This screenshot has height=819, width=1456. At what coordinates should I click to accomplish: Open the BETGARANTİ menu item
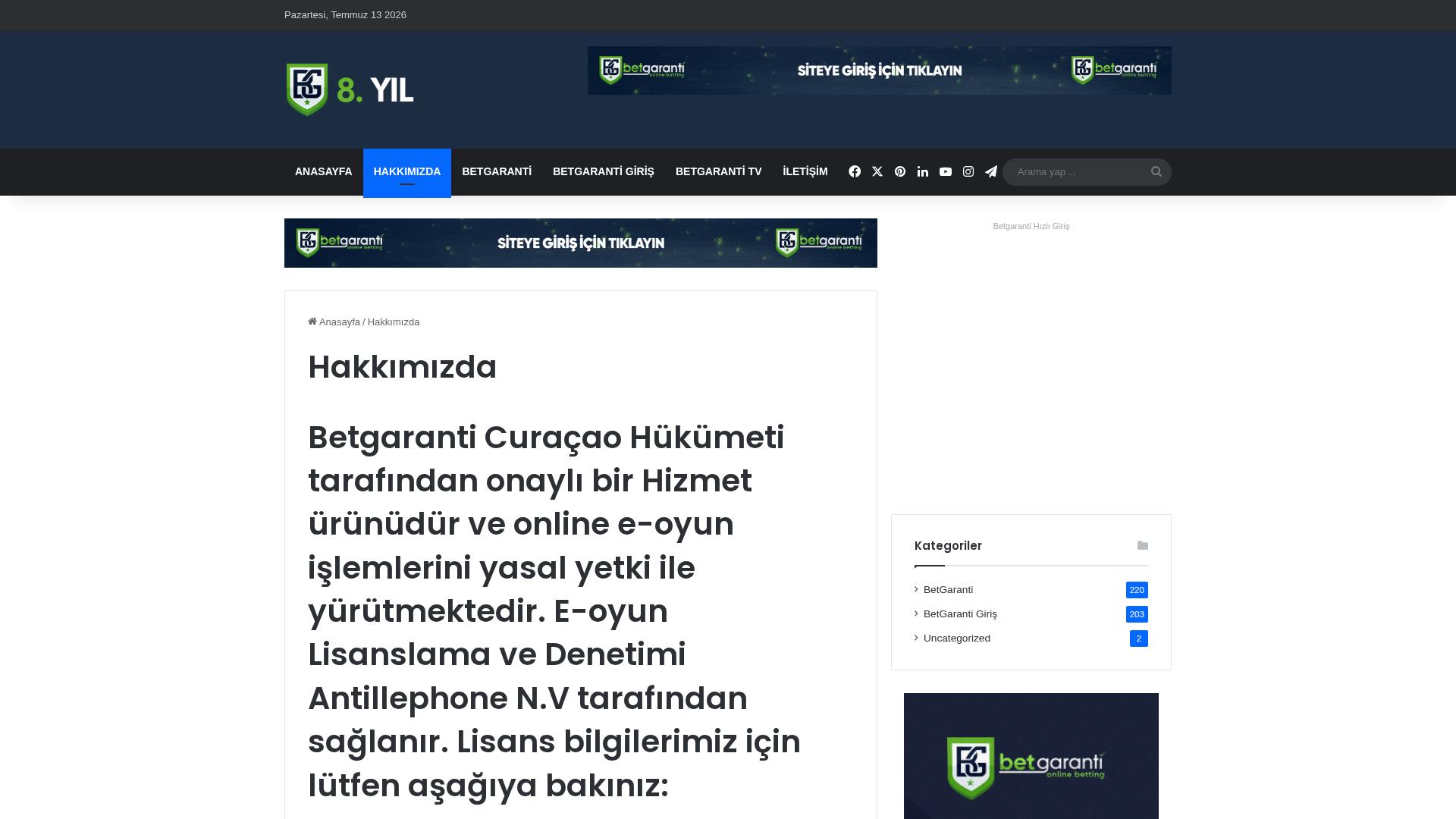pyautogui.click(x=497, y=172)
